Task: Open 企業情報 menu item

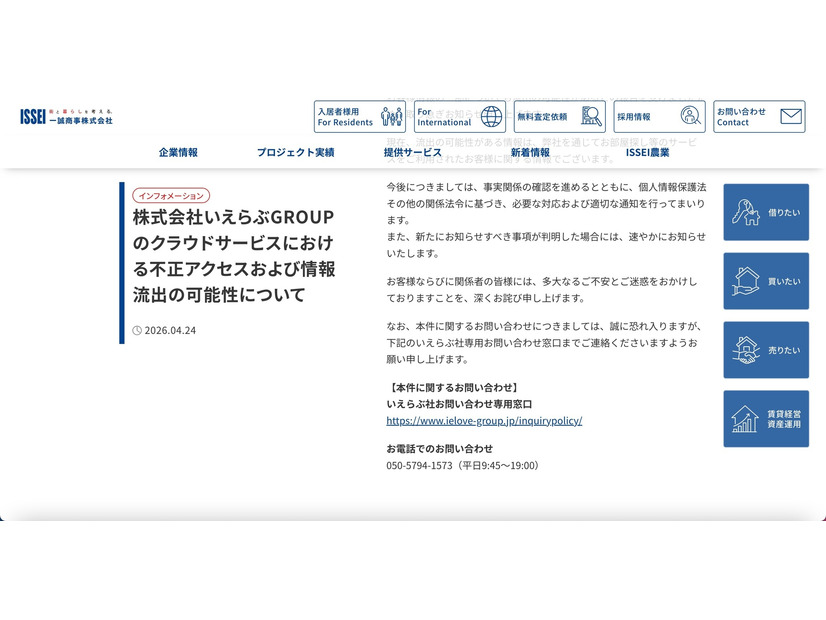Action: [178, 152]
